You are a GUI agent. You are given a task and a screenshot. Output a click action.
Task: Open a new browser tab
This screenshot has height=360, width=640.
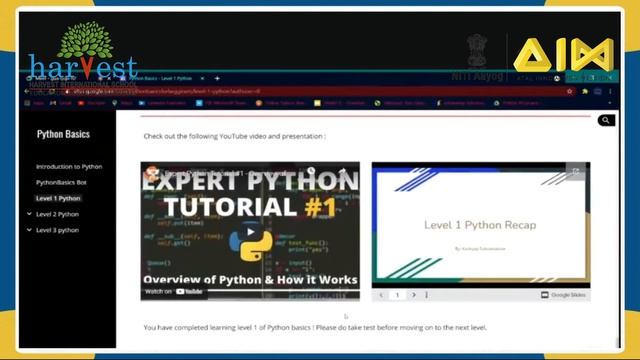pyautogui.click(x=217, y=78)
